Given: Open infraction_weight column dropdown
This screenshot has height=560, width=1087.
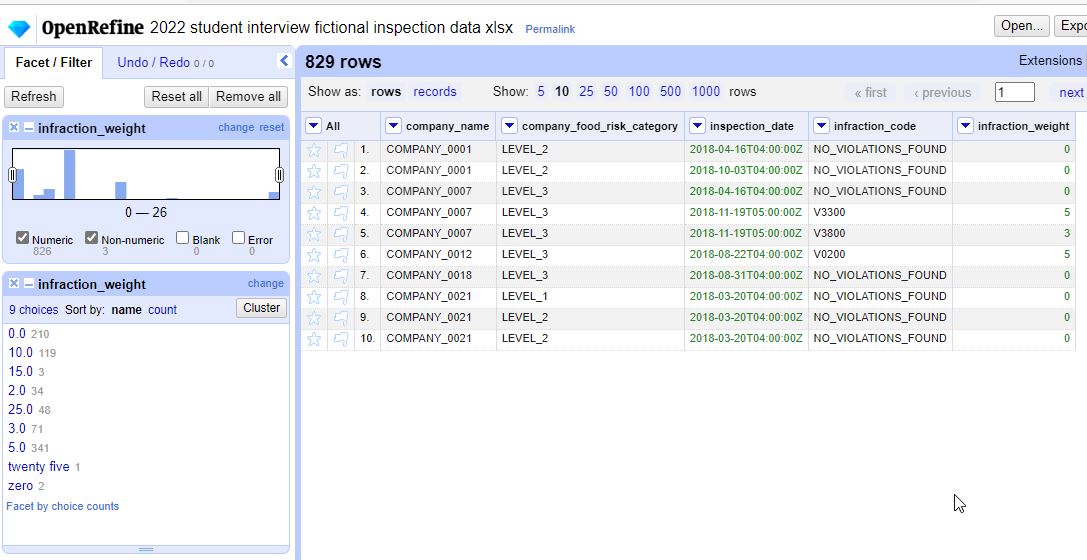Looking at the screenshot, I should click(x=965, y=125).
